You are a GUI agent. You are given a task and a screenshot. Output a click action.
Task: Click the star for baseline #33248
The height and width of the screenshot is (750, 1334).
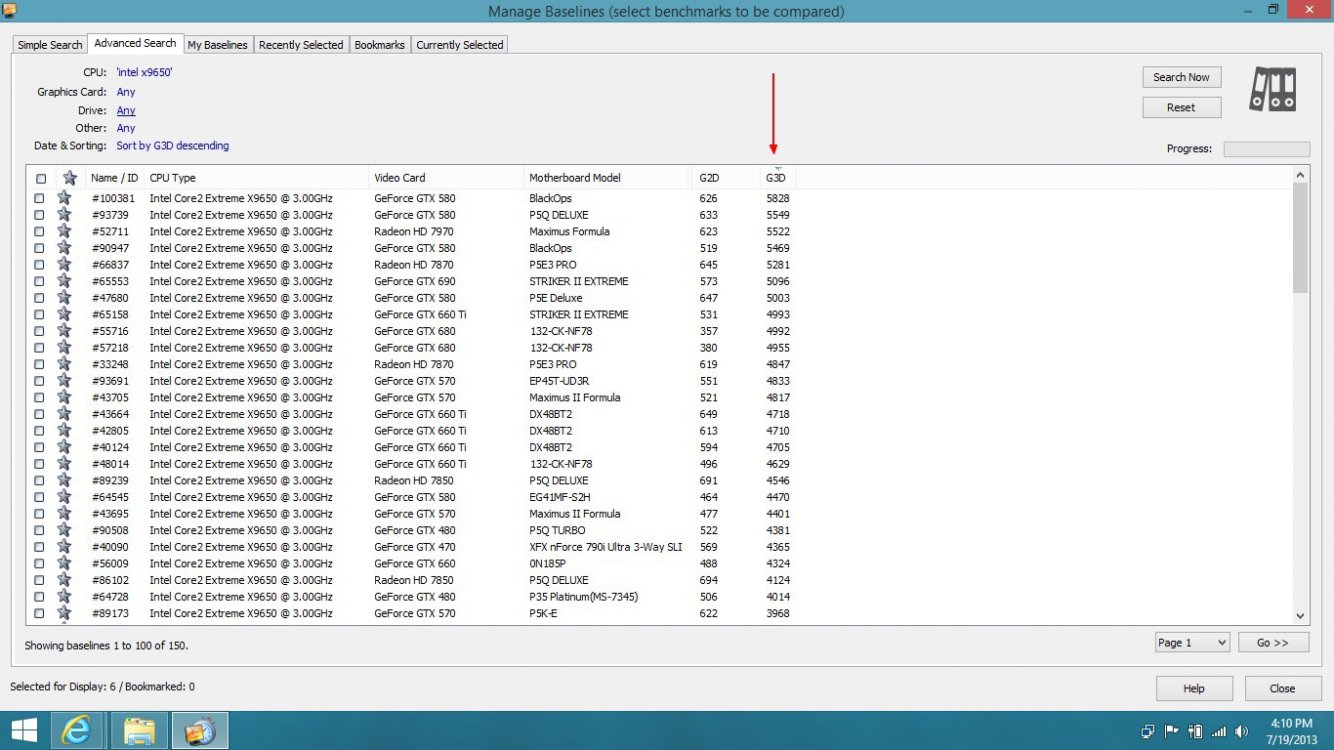65,364
